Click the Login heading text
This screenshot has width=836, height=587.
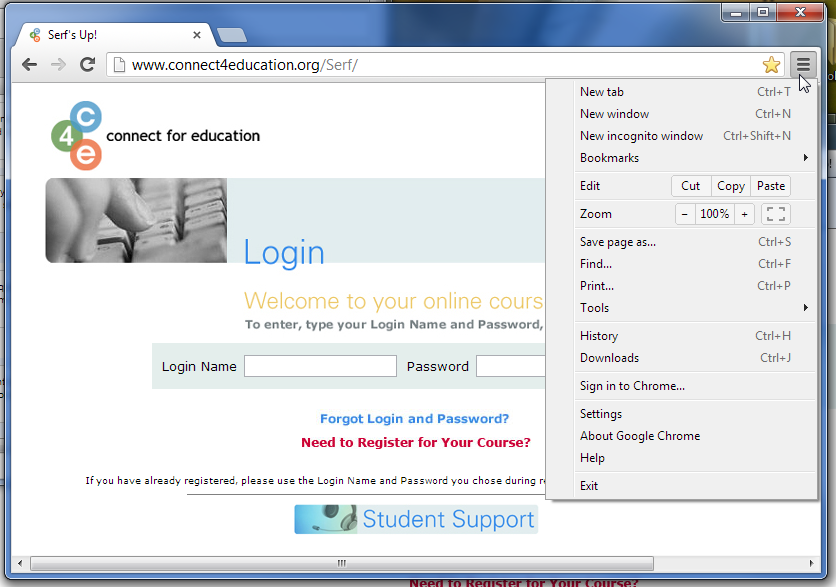pos(284,253)
